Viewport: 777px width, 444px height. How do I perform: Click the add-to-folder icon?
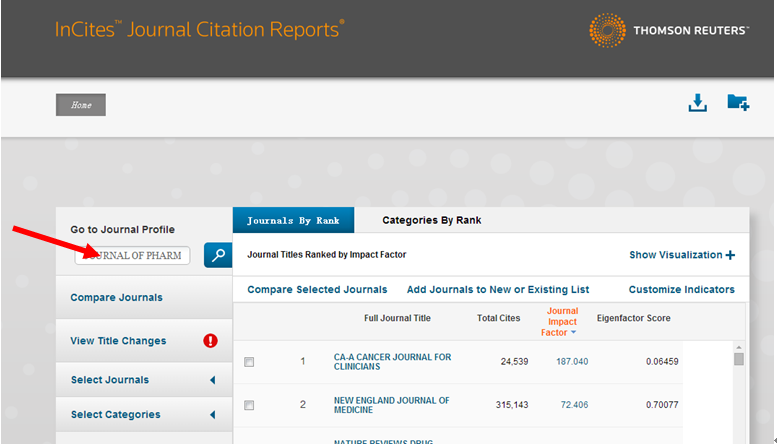[x=738, y=103]
